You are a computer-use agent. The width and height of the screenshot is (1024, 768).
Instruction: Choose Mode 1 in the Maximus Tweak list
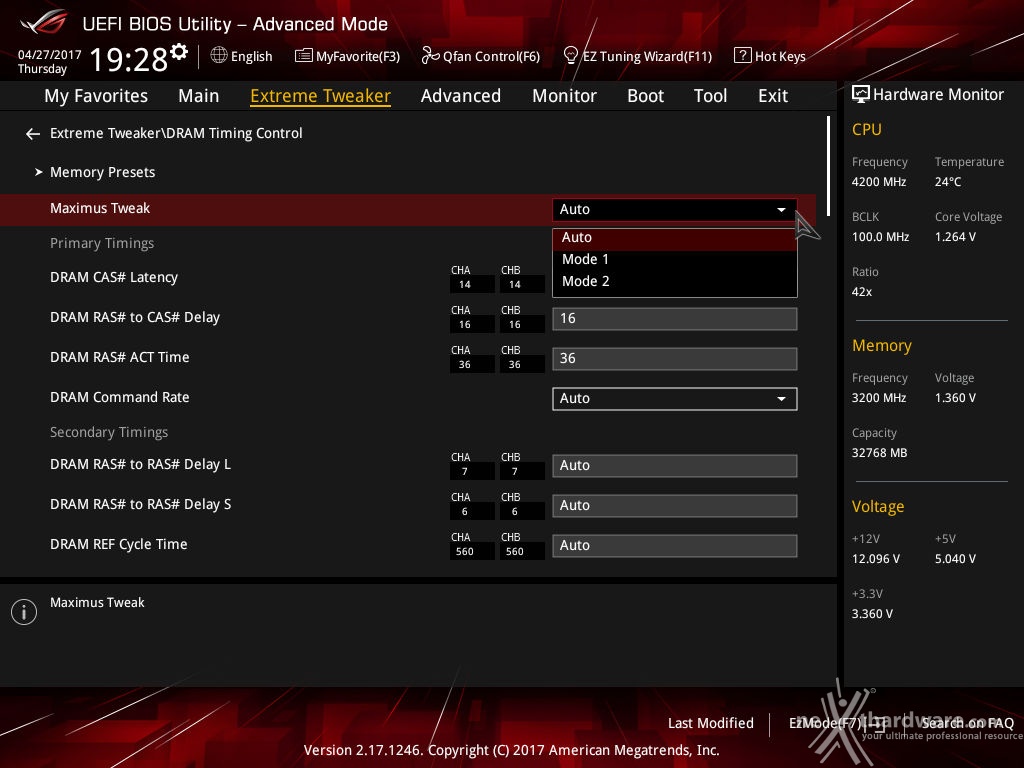(675, 259)
